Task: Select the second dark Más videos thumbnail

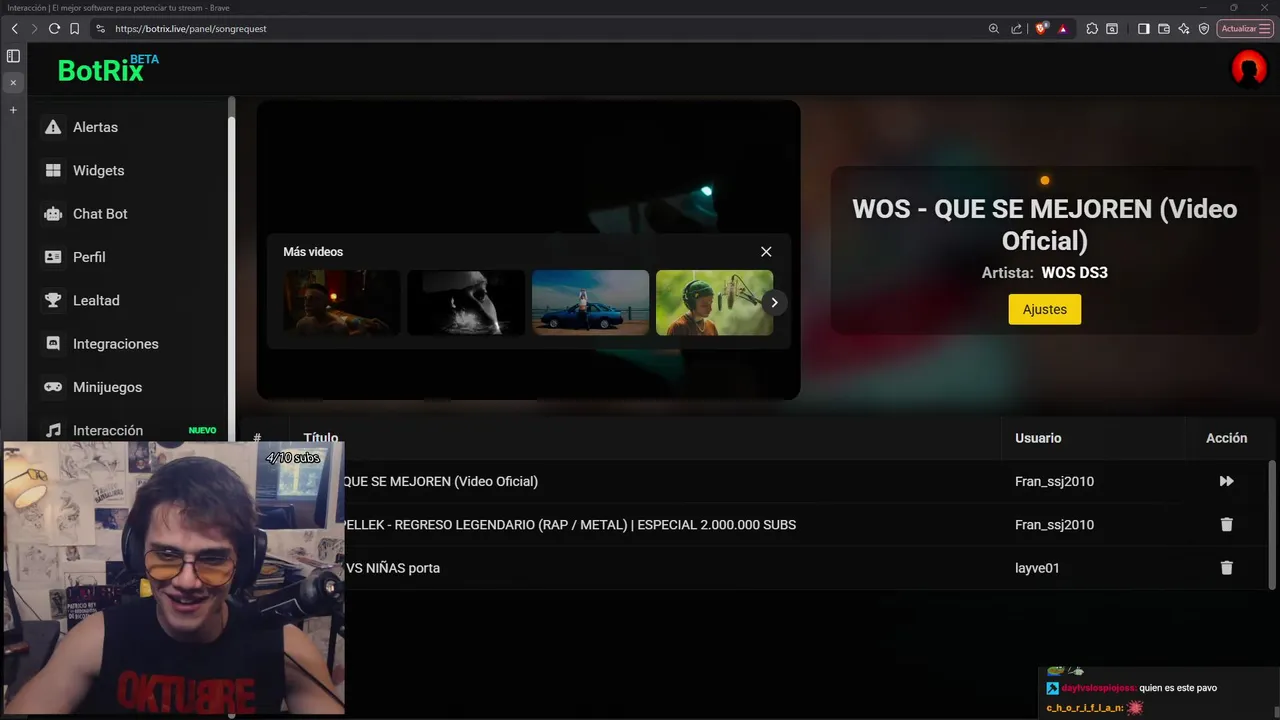Action: [x=466, y=302]
